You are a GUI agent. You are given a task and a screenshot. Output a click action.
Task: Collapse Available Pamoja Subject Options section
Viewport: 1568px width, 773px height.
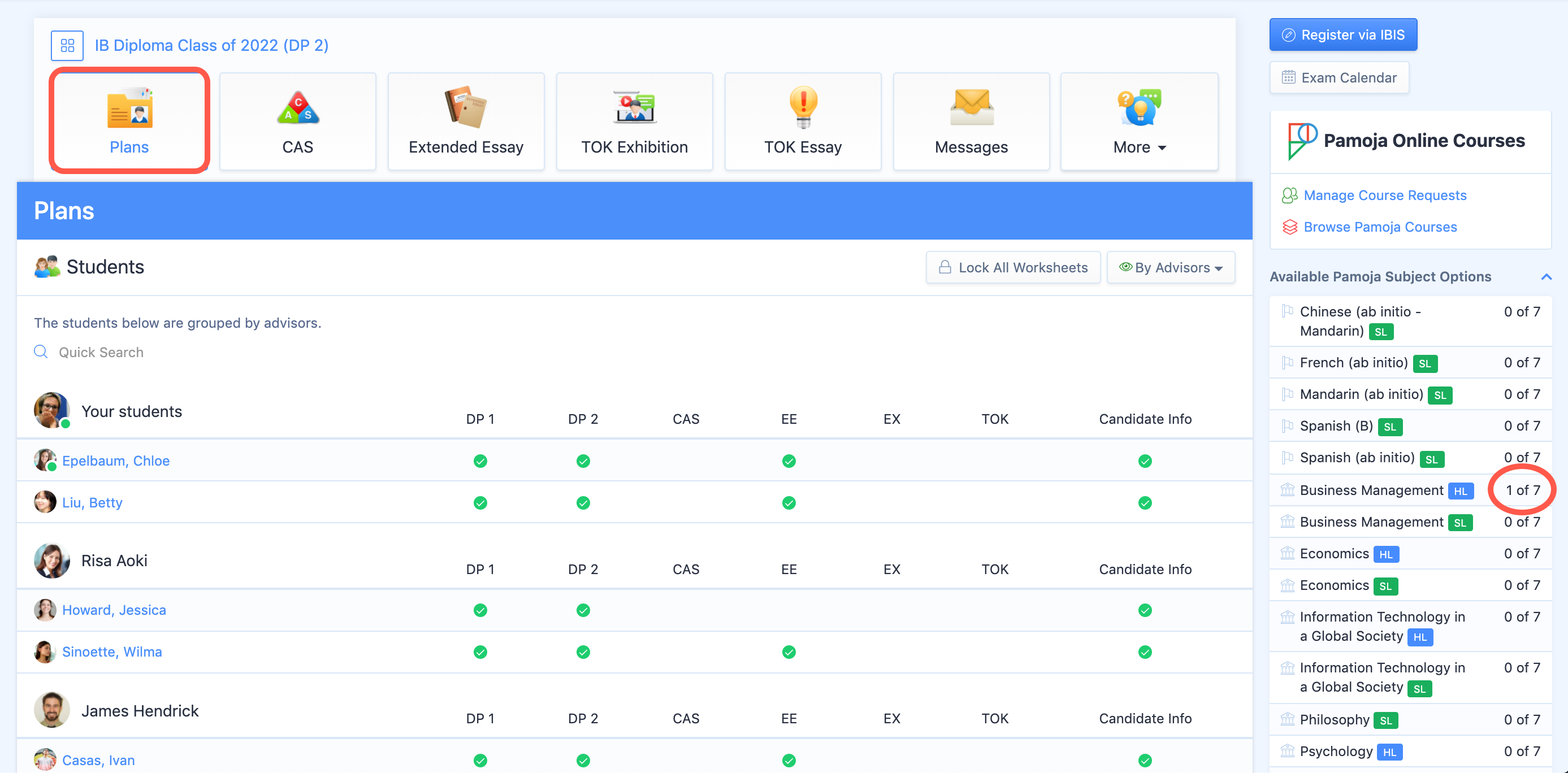click(1546, 277)
